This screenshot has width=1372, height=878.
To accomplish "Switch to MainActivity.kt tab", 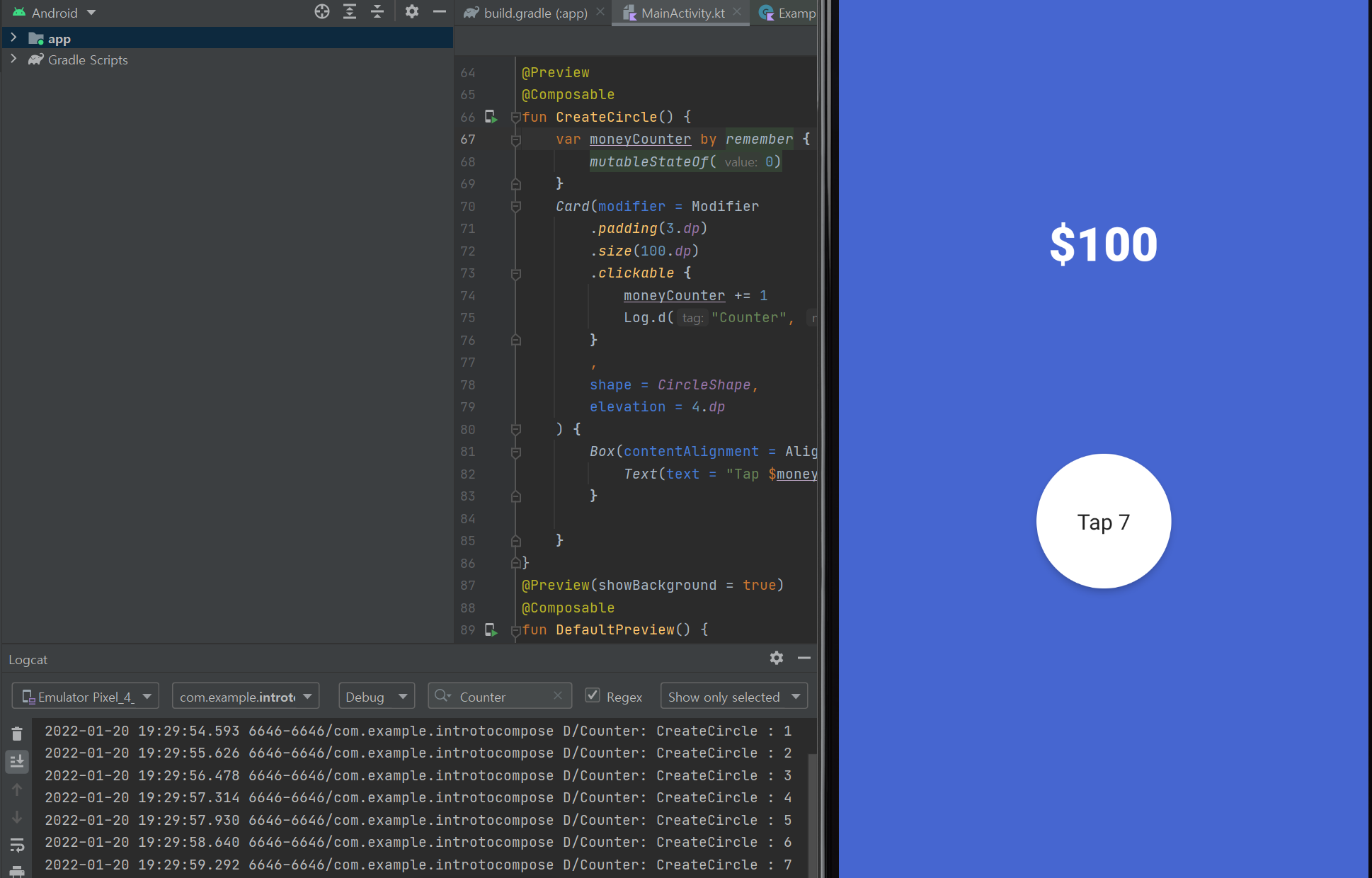I will point(681,13).
